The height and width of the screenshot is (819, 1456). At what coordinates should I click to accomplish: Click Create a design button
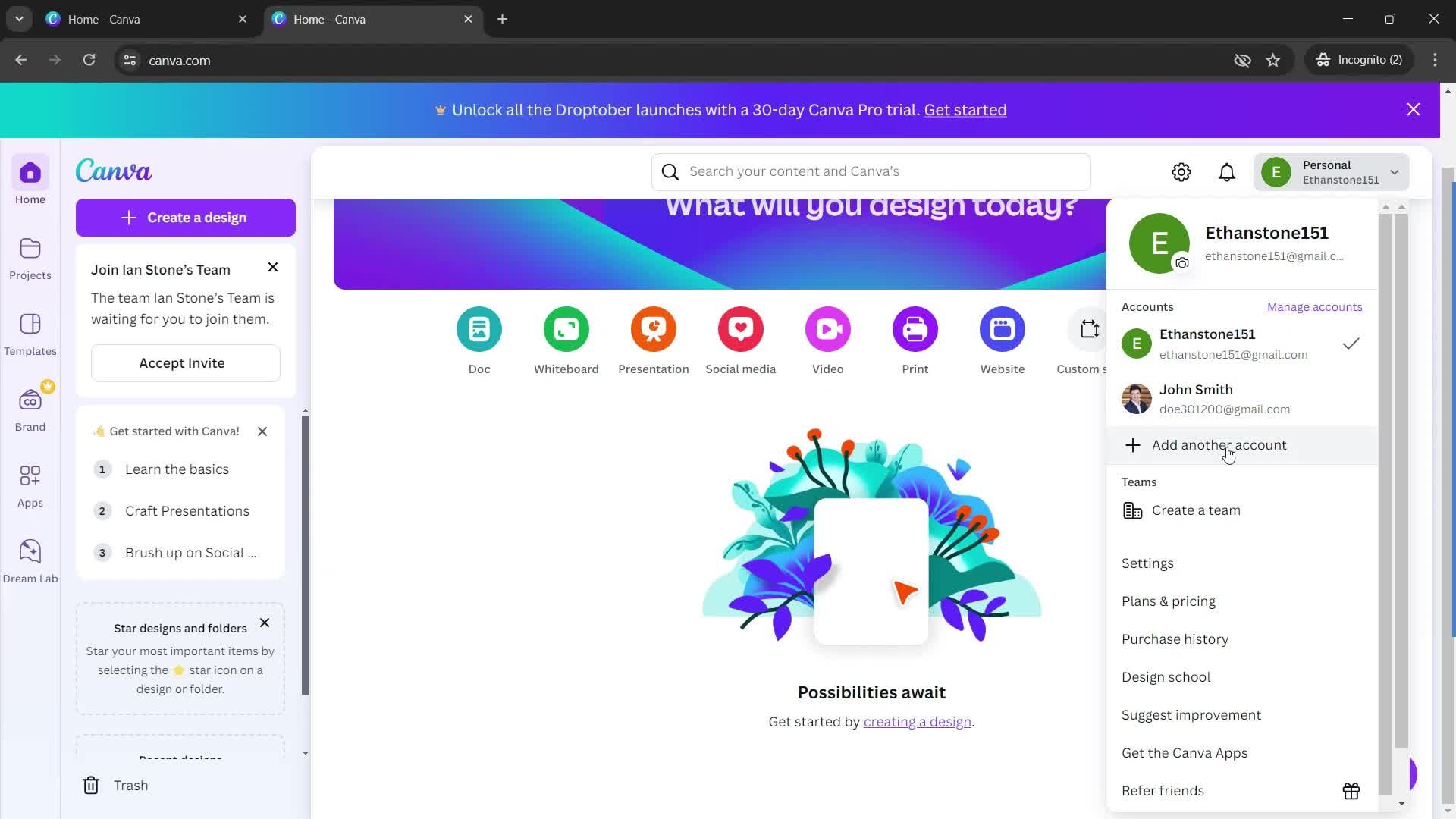[186, 218]
